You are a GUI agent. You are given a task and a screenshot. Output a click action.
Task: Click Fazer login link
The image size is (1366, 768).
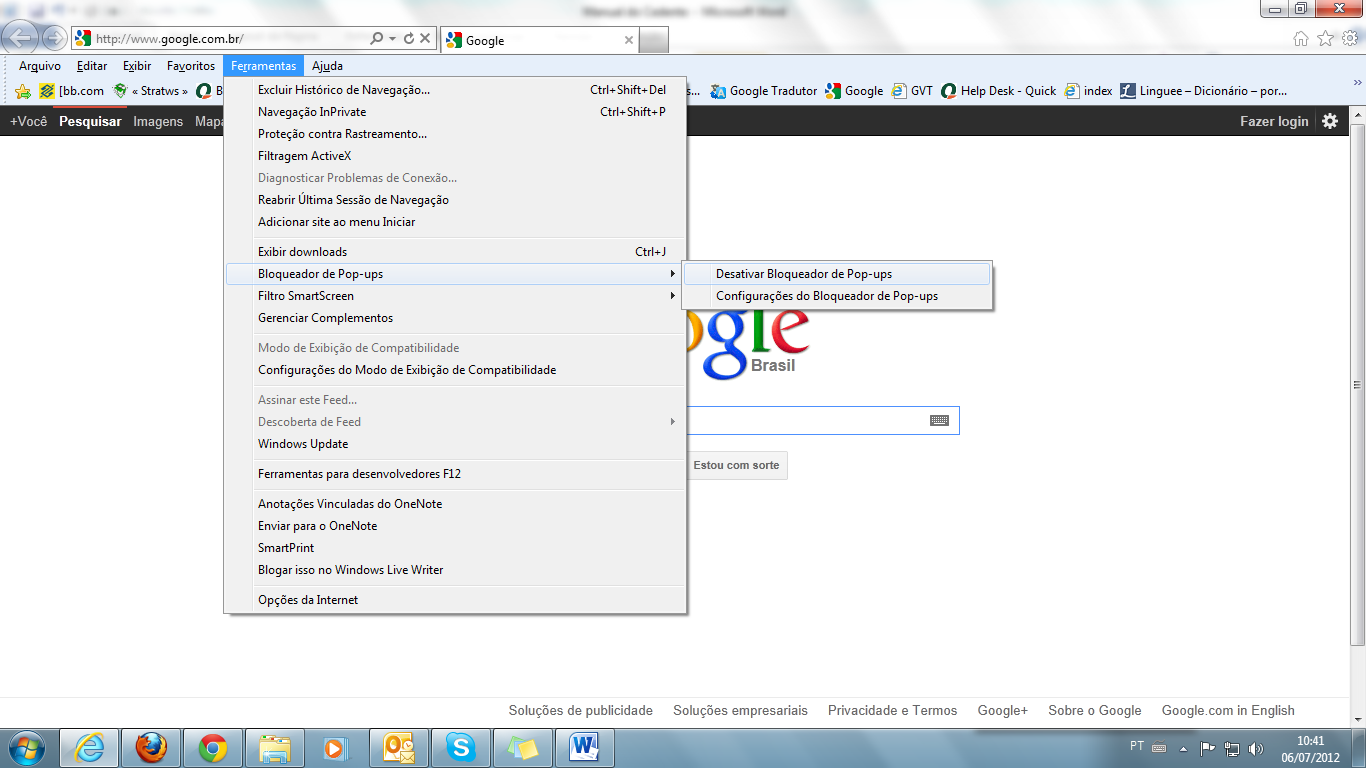(x=1274, y=121)
